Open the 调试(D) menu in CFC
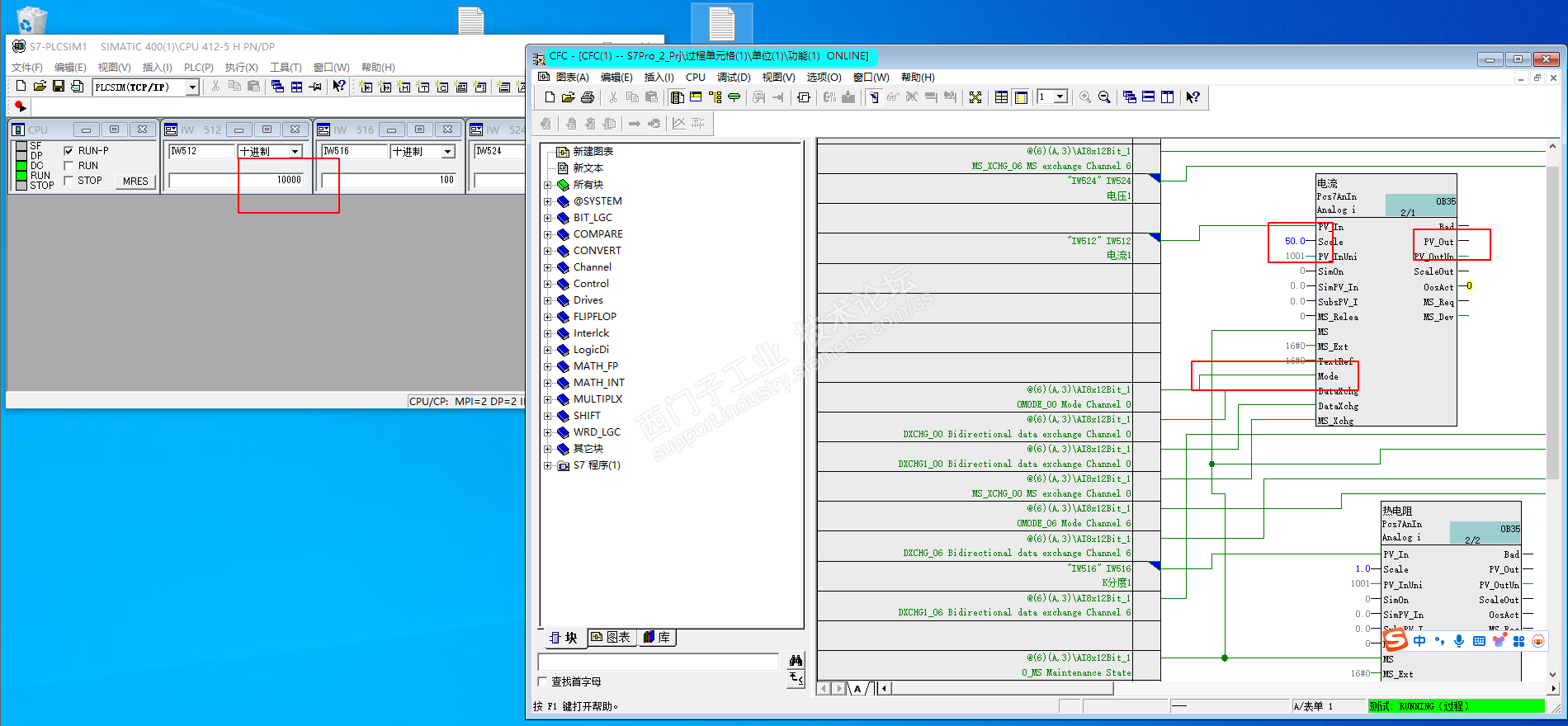This screenshot has width=1568, height=726. (734, 77)
